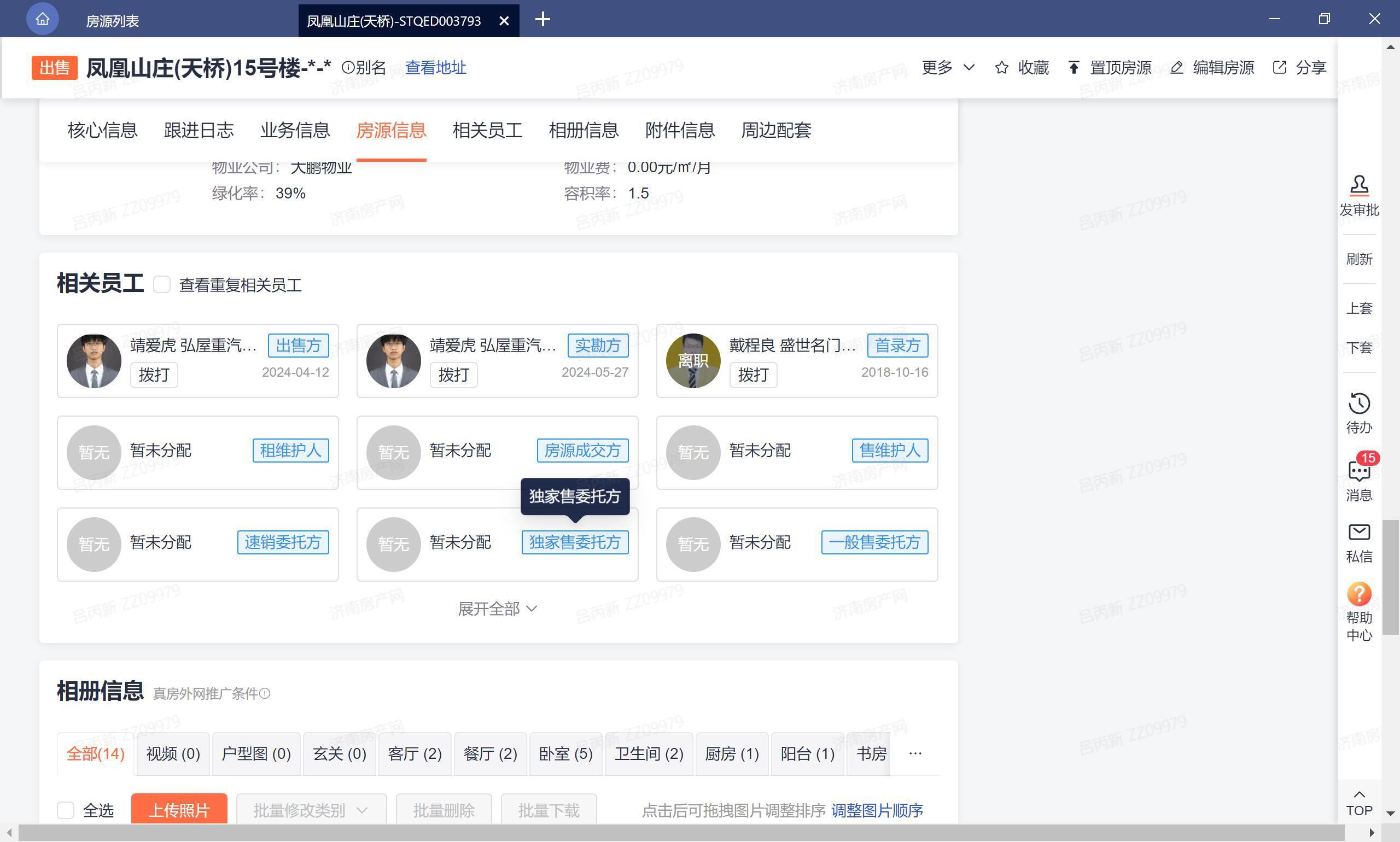Viewport: 1400px width, 842px height.
Task: Open the 待办 clock icon
Action: click(1358, 404)
